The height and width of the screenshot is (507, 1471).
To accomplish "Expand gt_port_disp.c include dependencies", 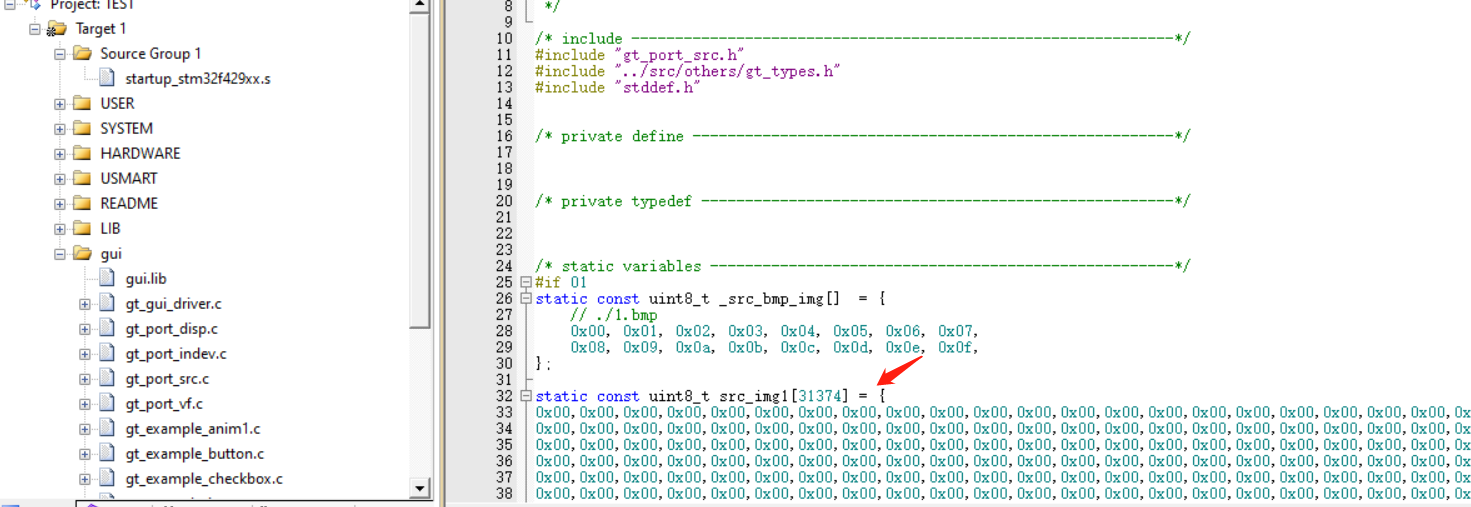I will pos(85,329).
